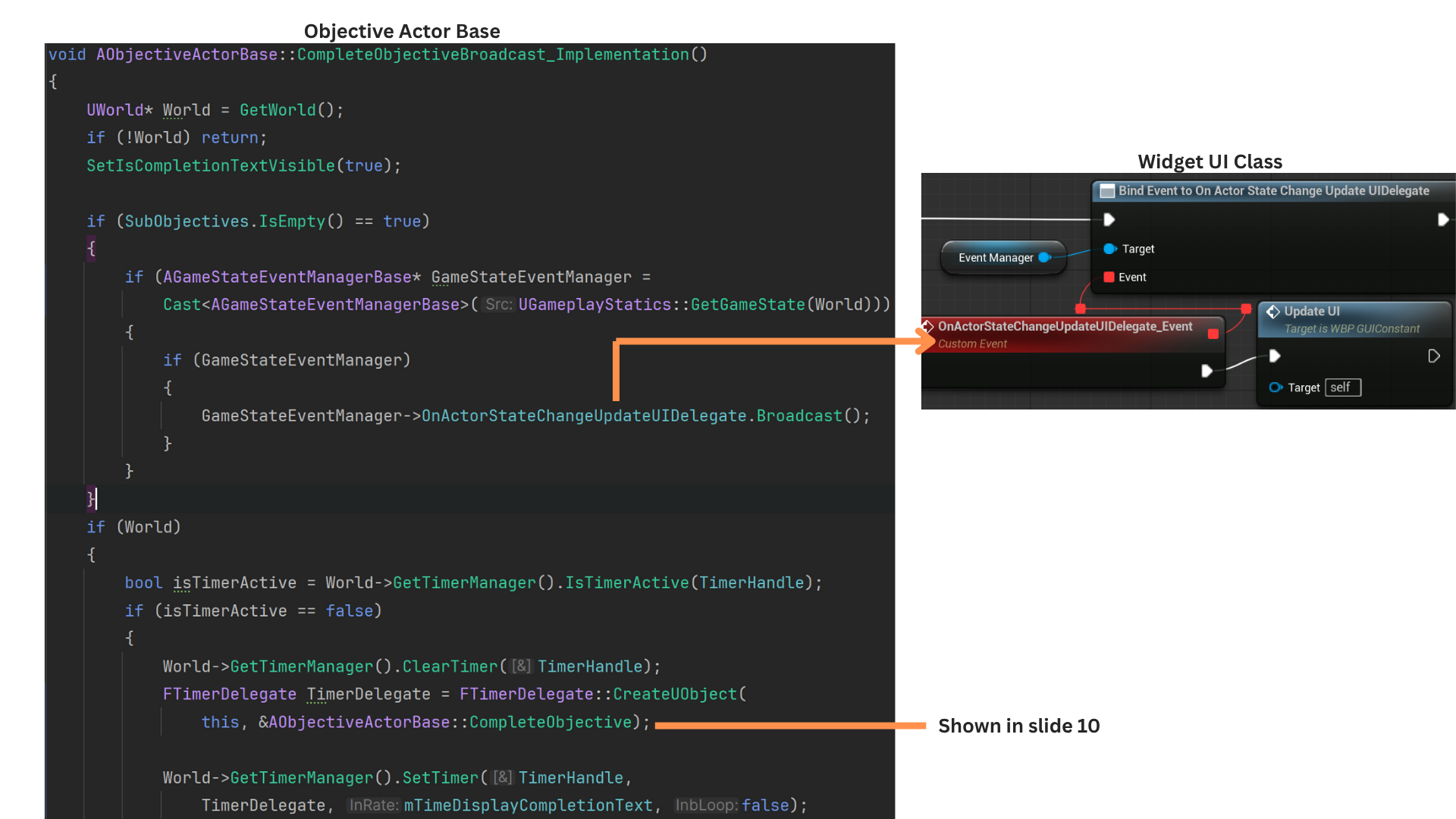The image size is (1456, 819).
Task: Click the Src: inlay hint in Cast call
Action: pos(499,305)
